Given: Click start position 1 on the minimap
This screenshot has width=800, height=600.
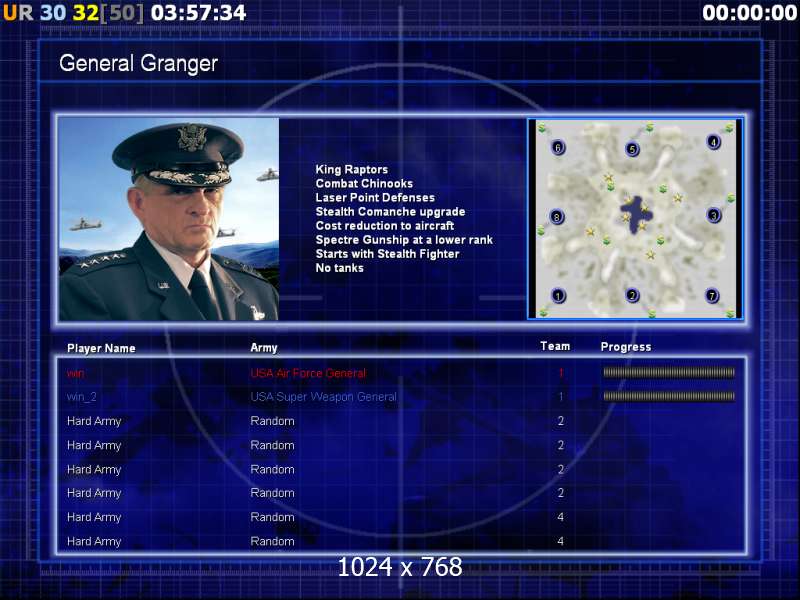Looking at the screenshot, I should (x=558, y=295).
